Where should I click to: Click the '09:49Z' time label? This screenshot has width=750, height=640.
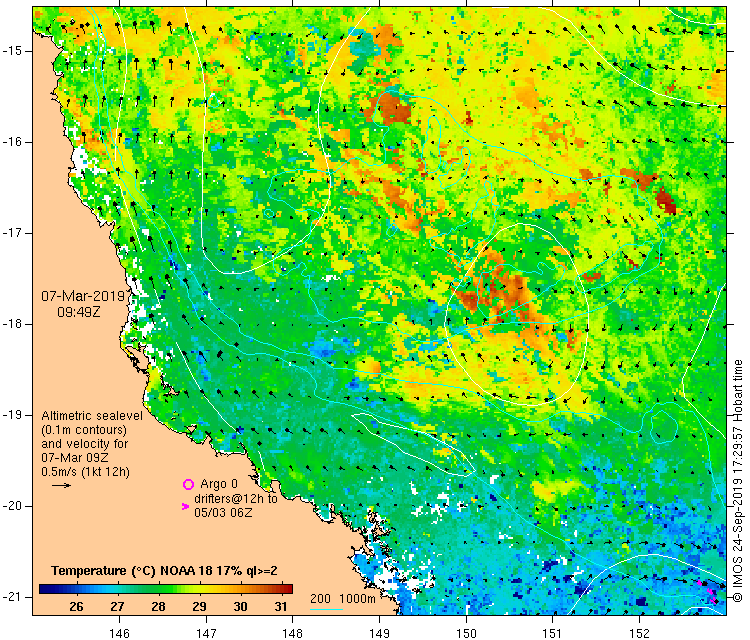[x=79, y=312]
